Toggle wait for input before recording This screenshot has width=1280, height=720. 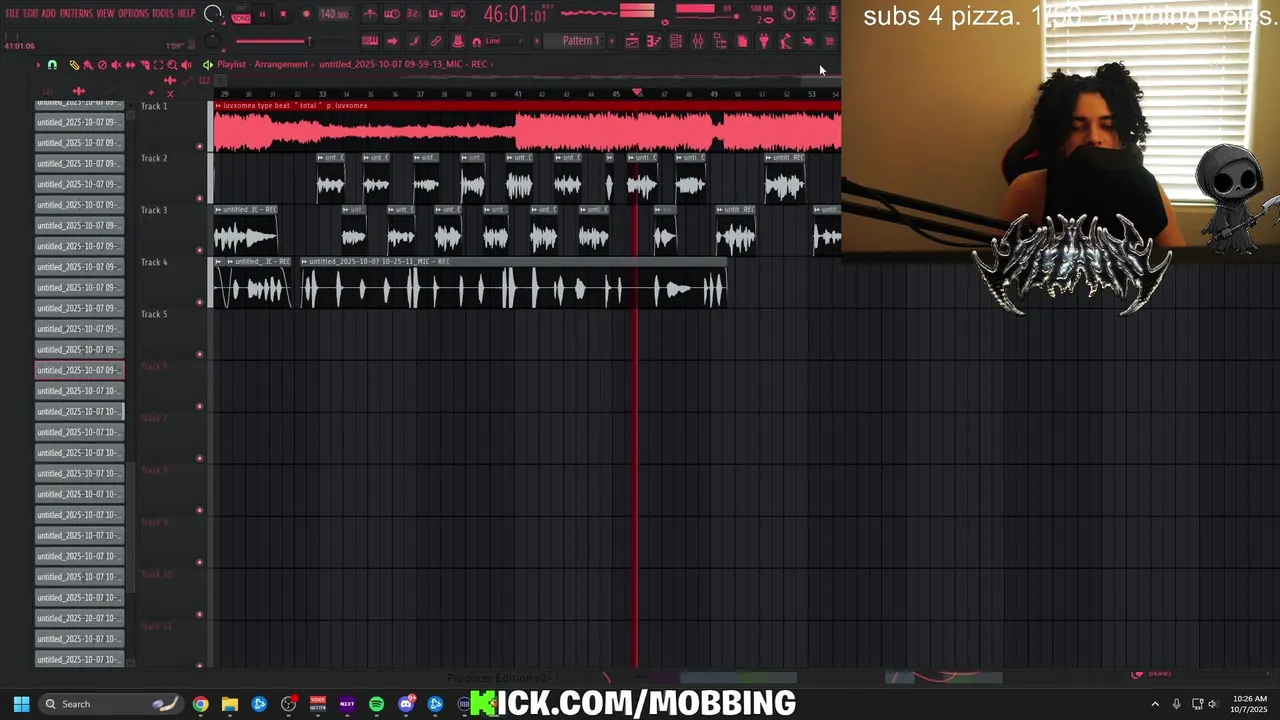(392, 14)
